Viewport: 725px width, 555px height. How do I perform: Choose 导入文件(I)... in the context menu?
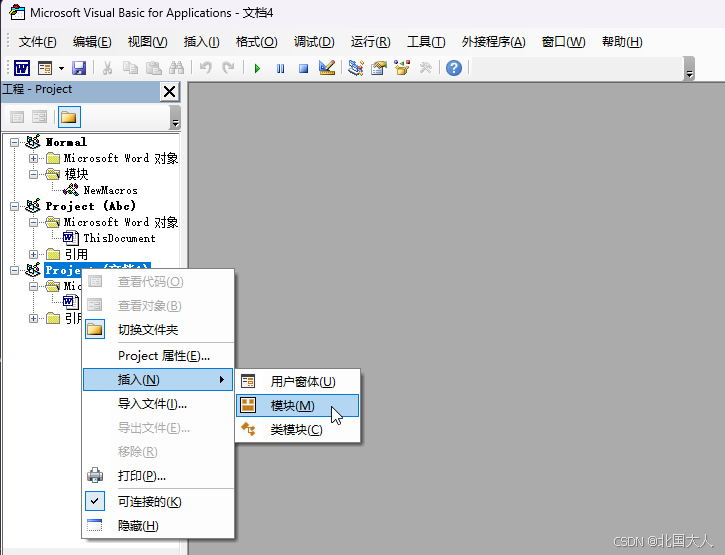tap(158, 404)
